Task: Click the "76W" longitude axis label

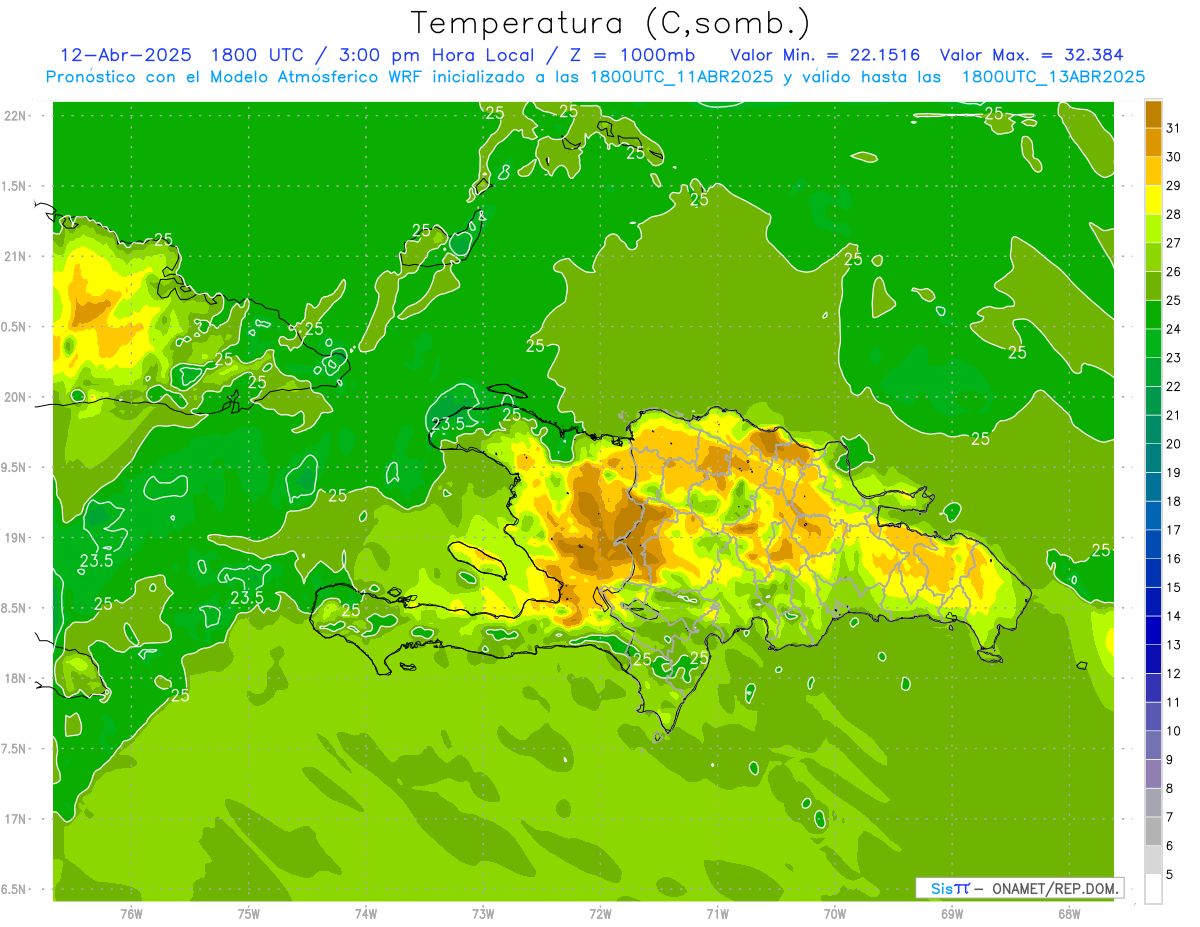Action: point(131,914)
